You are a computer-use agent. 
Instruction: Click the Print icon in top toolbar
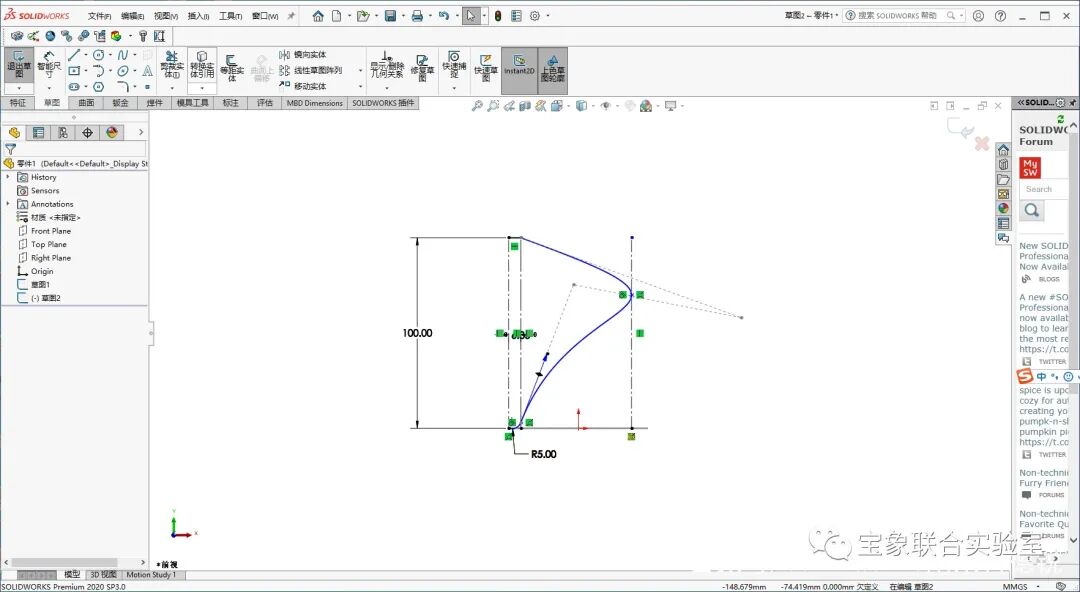(x=417, y=16)
